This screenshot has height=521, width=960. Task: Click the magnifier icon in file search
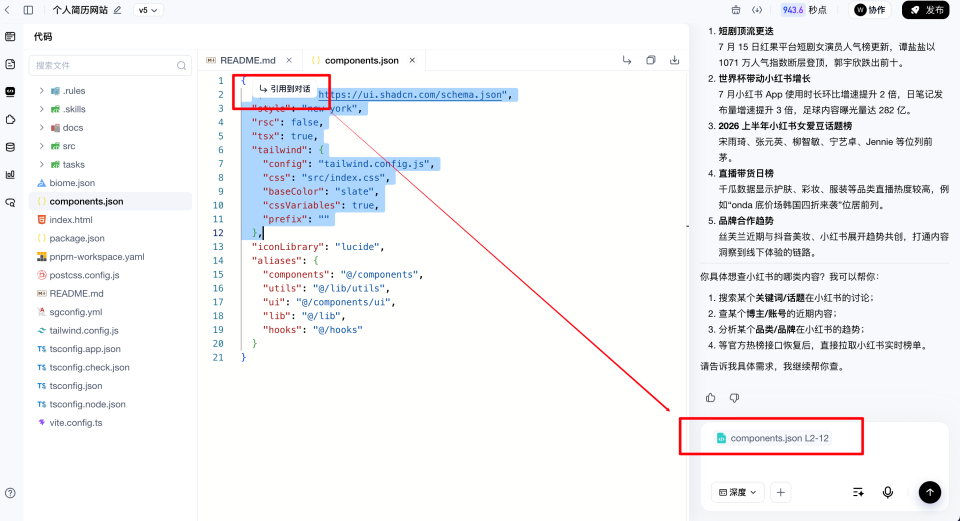(x=181, y=66)
